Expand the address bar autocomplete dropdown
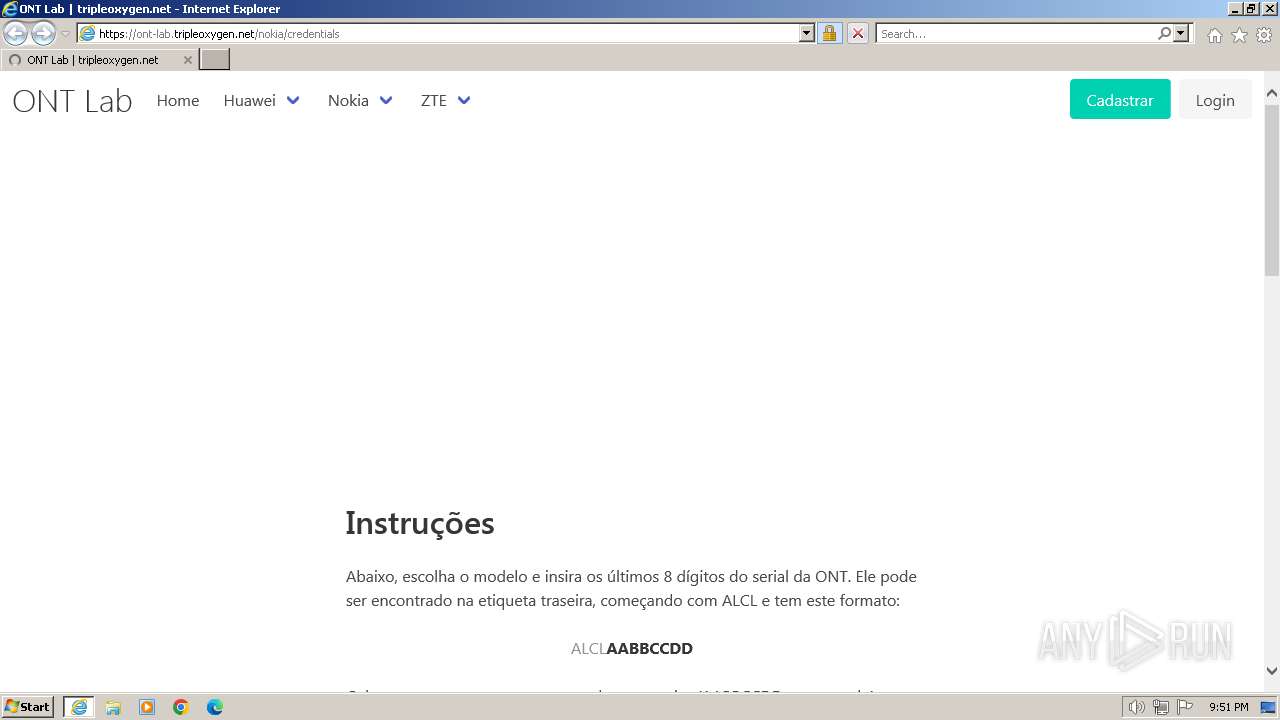This screenshot has width=1280, height=720. point(807,33)
